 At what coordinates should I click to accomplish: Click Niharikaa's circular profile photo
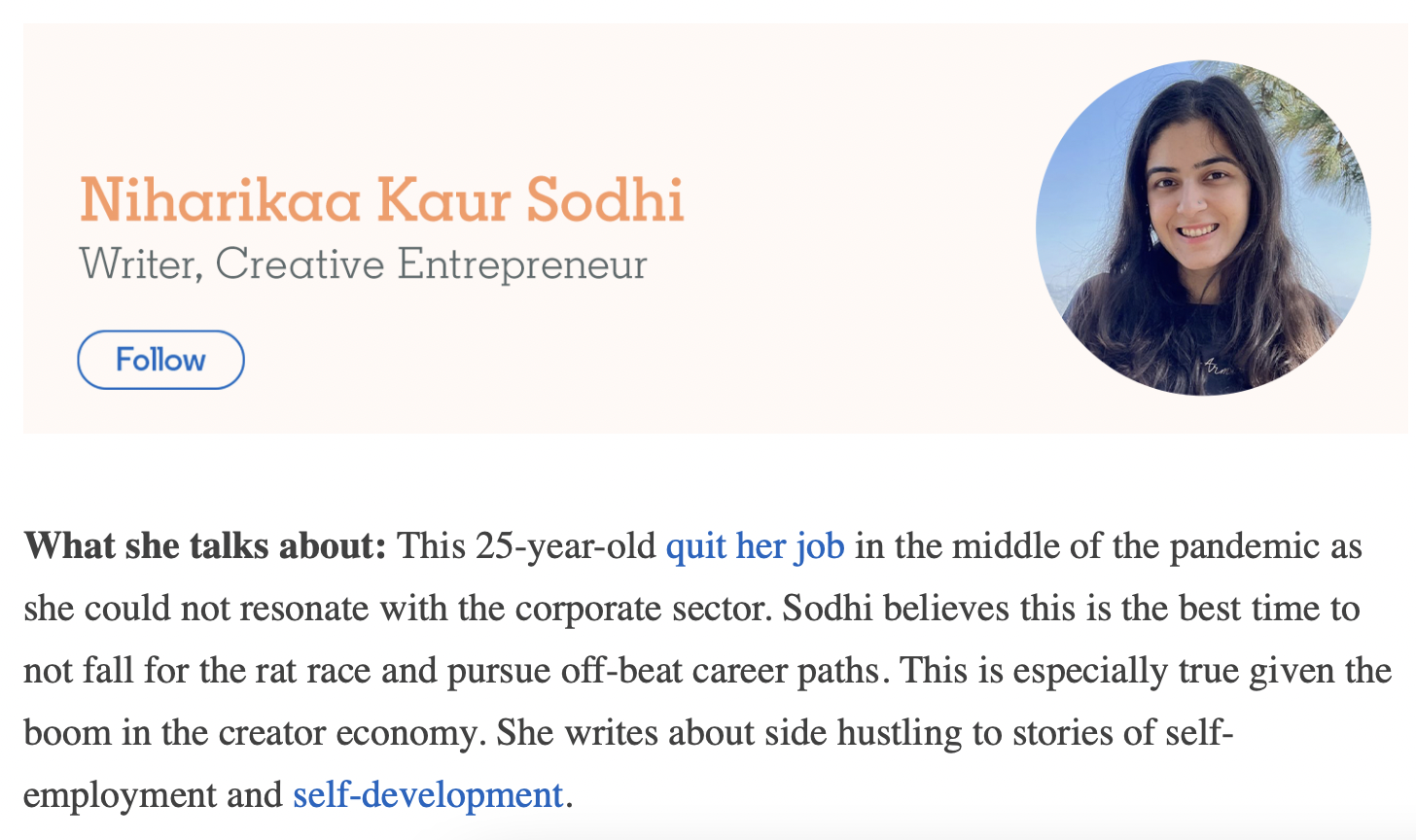point(1204,228)
